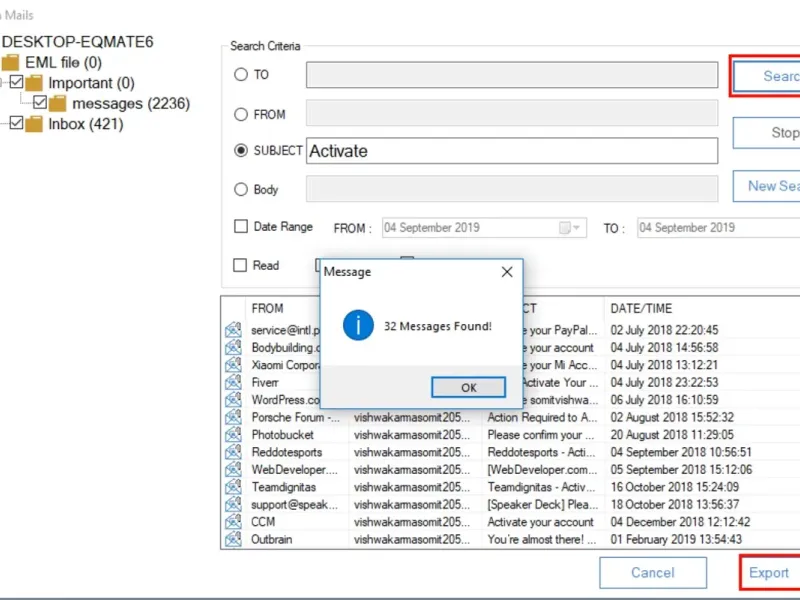
Task: Click mail icon in Outbrain row
Action: point(233,539)
